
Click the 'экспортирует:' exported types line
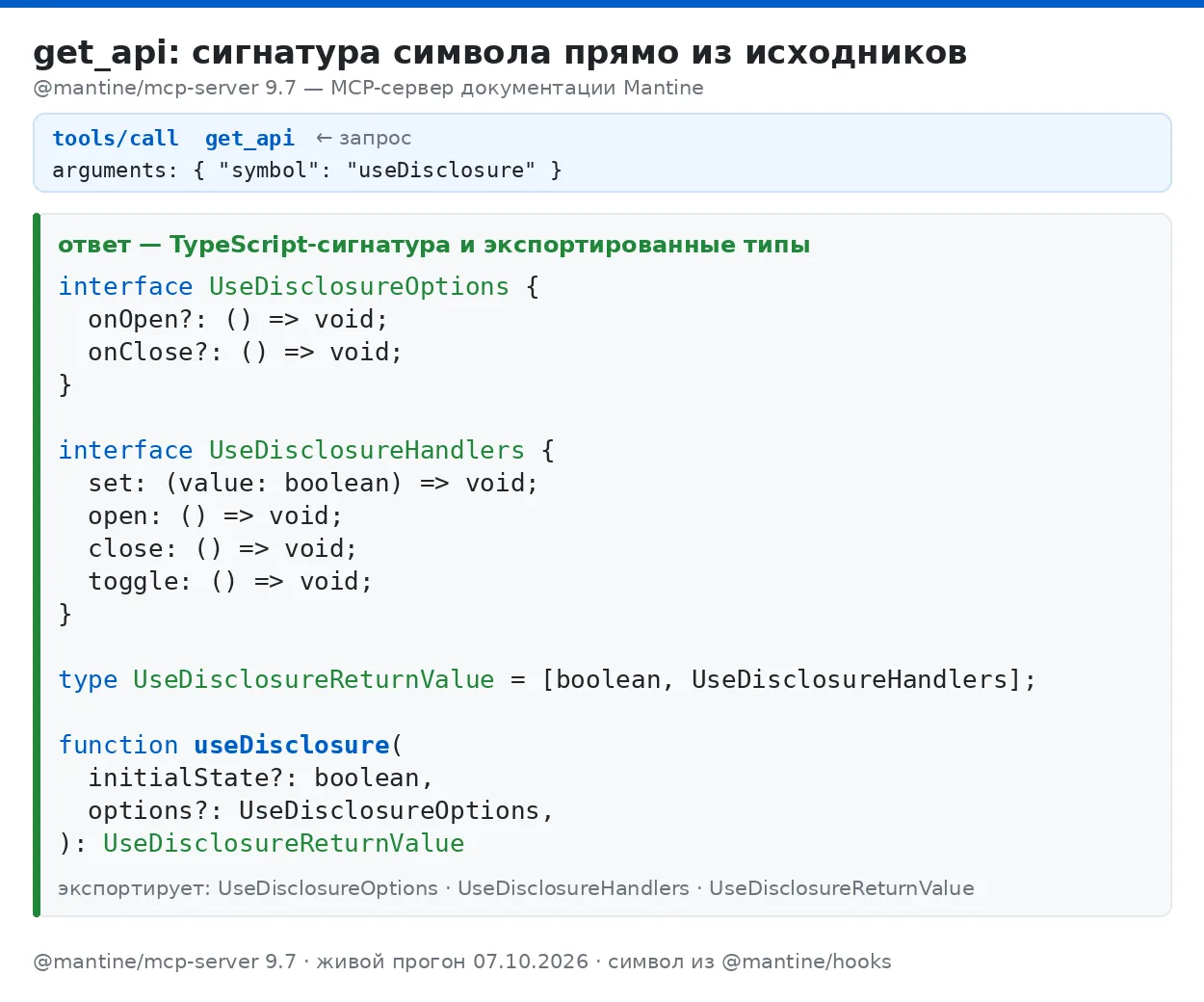pyautogui.click(x=516, y=888)
